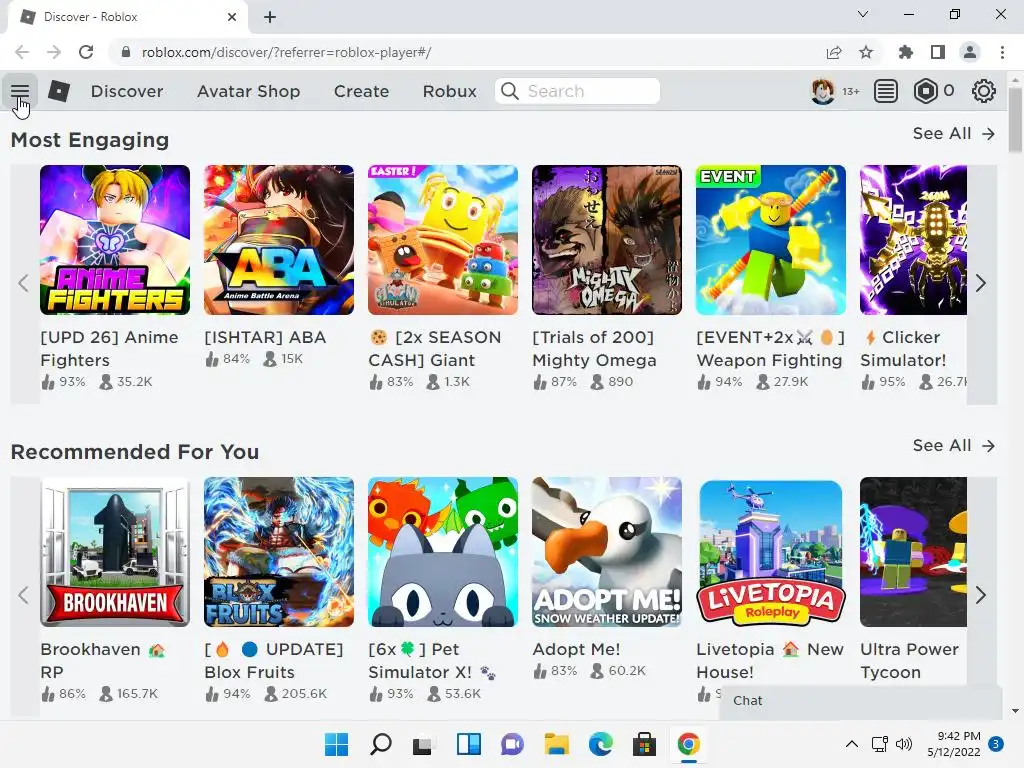Image resolution: width=1024 pixels, height=768 pixels.
Task: Open the settings gear icon
Action: [984, 91]
